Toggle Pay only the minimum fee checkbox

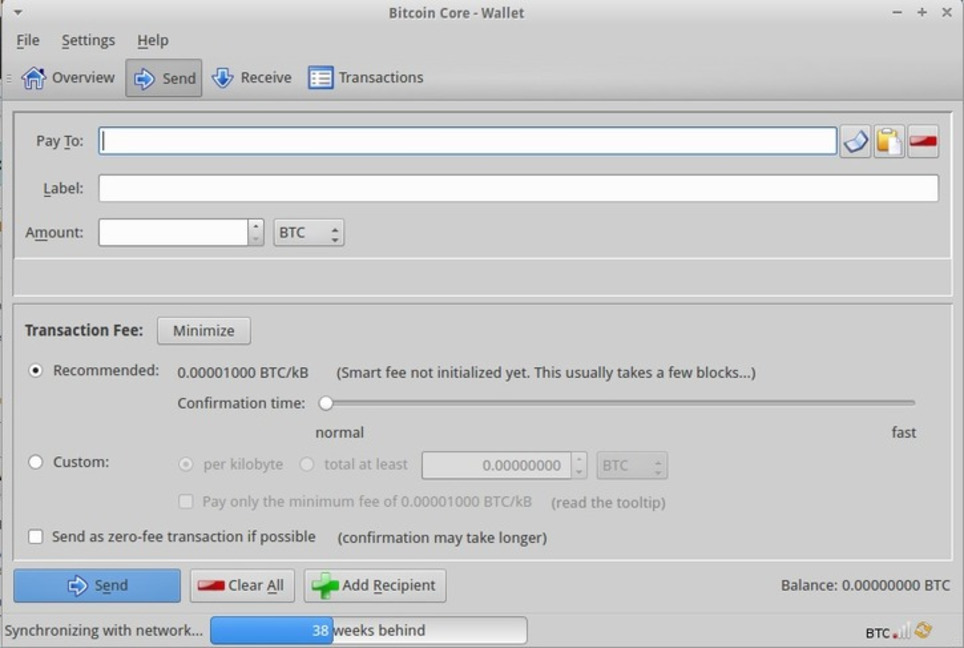tap(186, 502)
